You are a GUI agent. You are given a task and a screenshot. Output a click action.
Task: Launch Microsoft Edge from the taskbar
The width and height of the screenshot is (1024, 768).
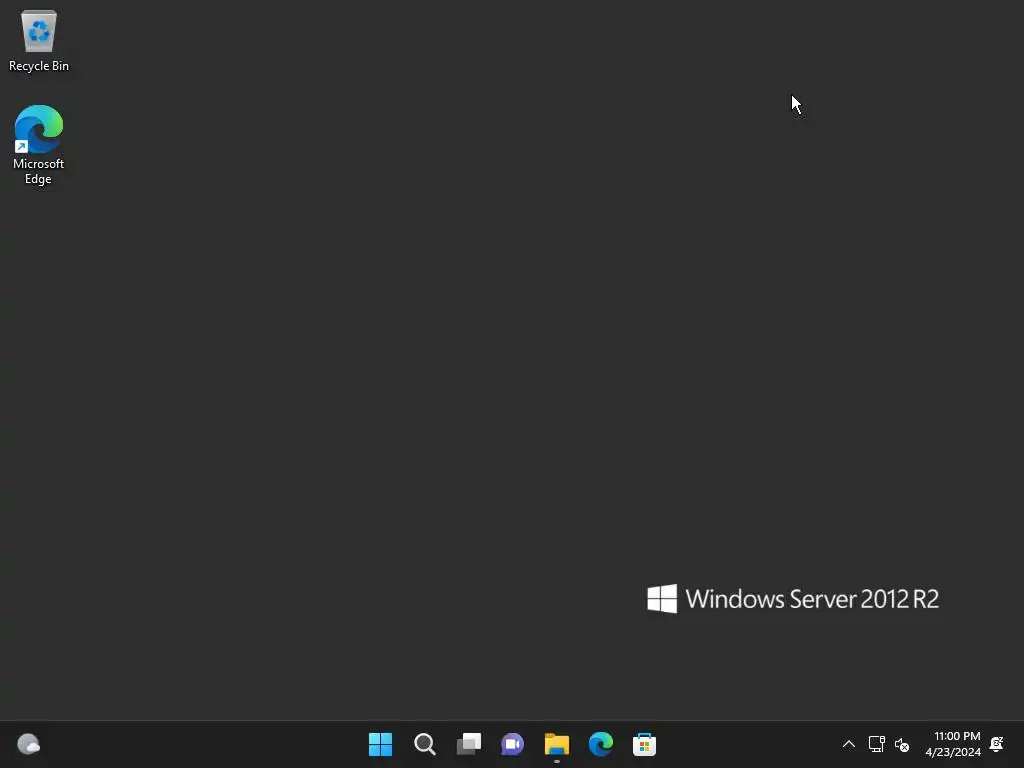coord(601,744)
